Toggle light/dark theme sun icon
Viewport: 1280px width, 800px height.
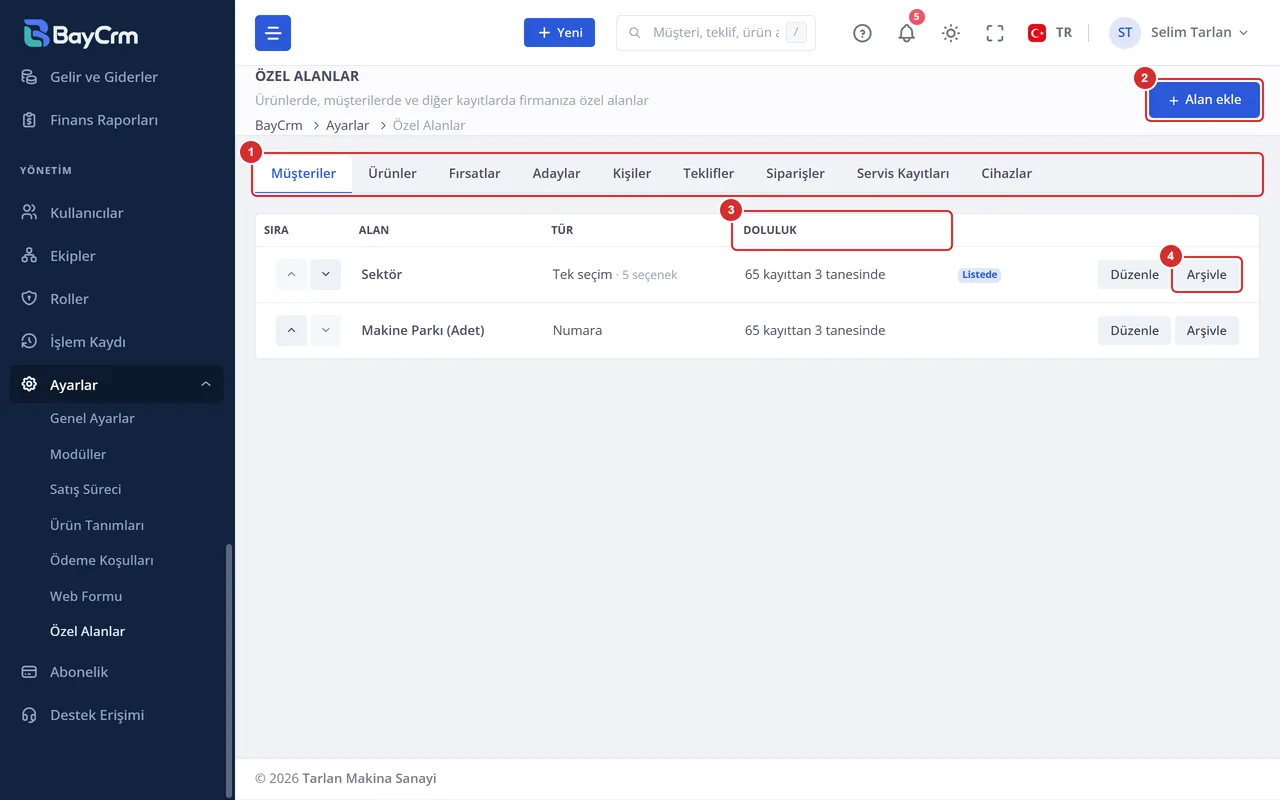click(x=951, y=33)
